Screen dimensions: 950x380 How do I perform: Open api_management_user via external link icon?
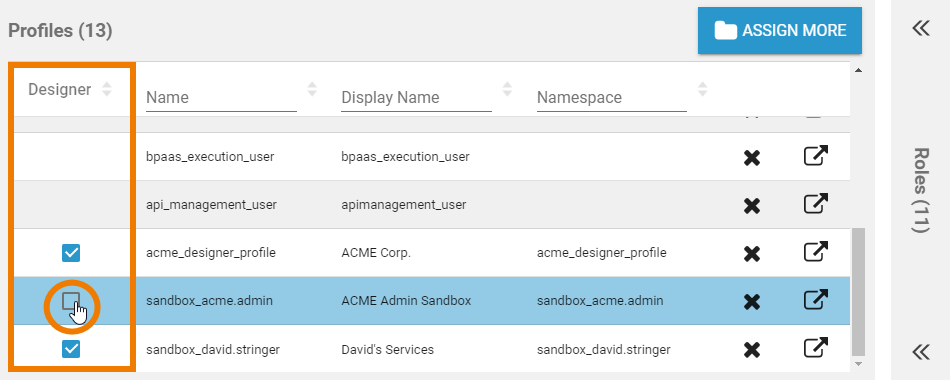(x=815, y=204)
